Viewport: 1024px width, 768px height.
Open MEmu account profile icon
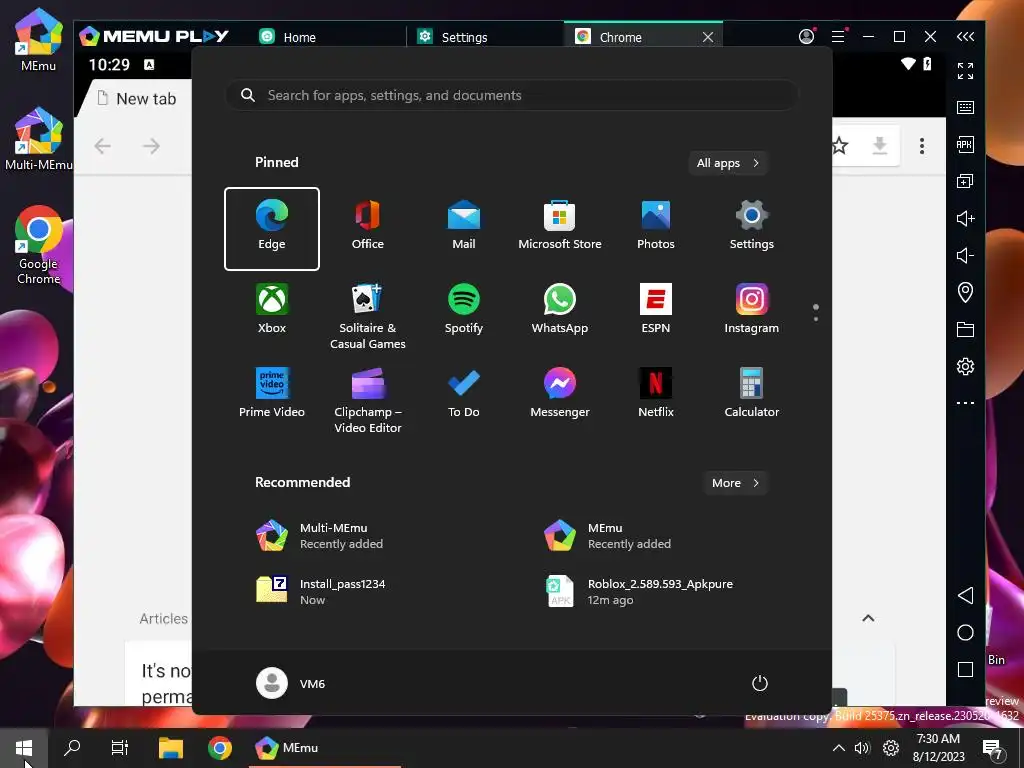[807, 37]
